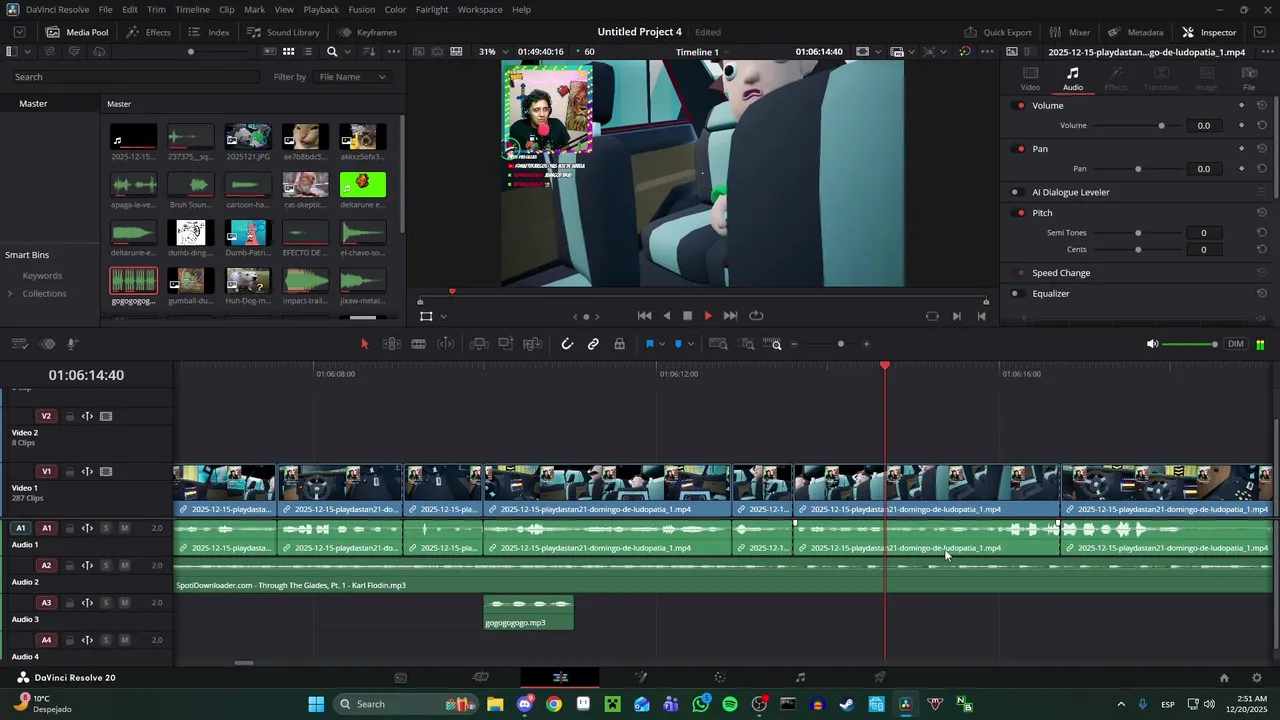Open the Trim menu

(x=156, y=9)
